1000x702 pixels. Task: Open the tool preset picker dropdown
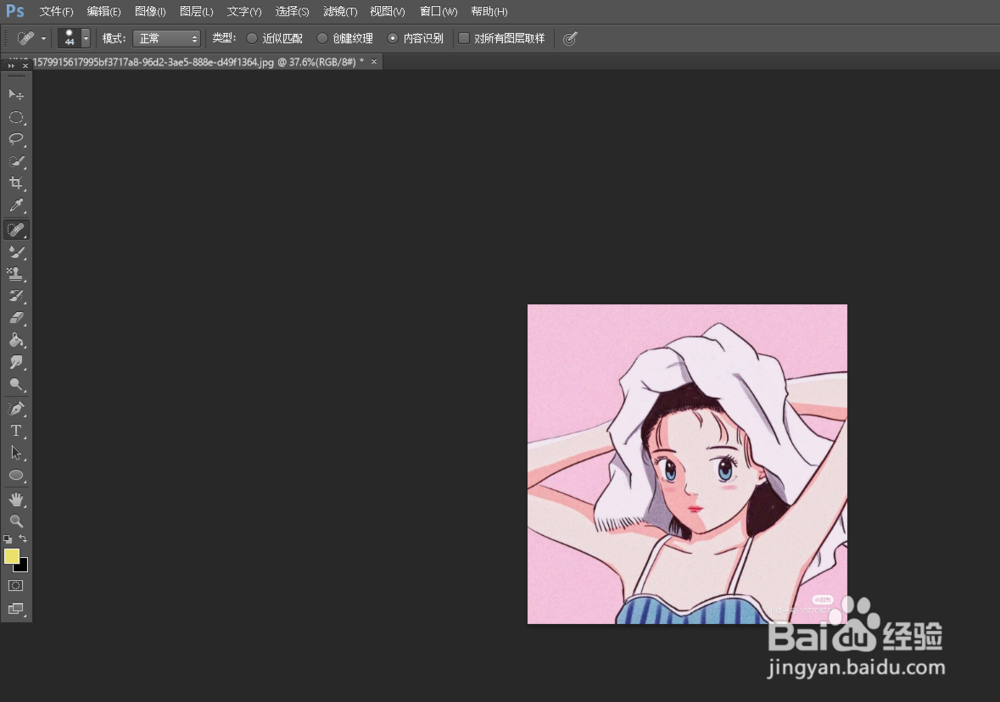coord(43,39)
